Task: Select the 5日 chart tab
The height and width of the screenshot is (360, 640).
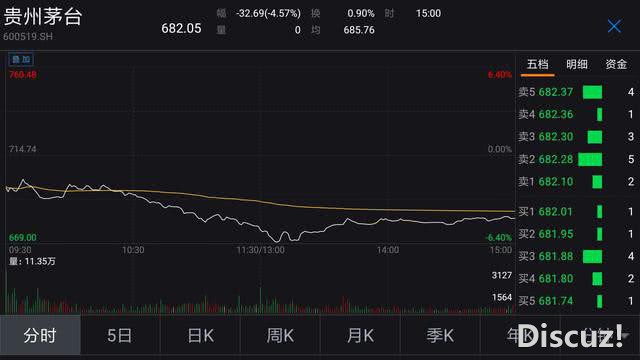Action: point(120,336)
